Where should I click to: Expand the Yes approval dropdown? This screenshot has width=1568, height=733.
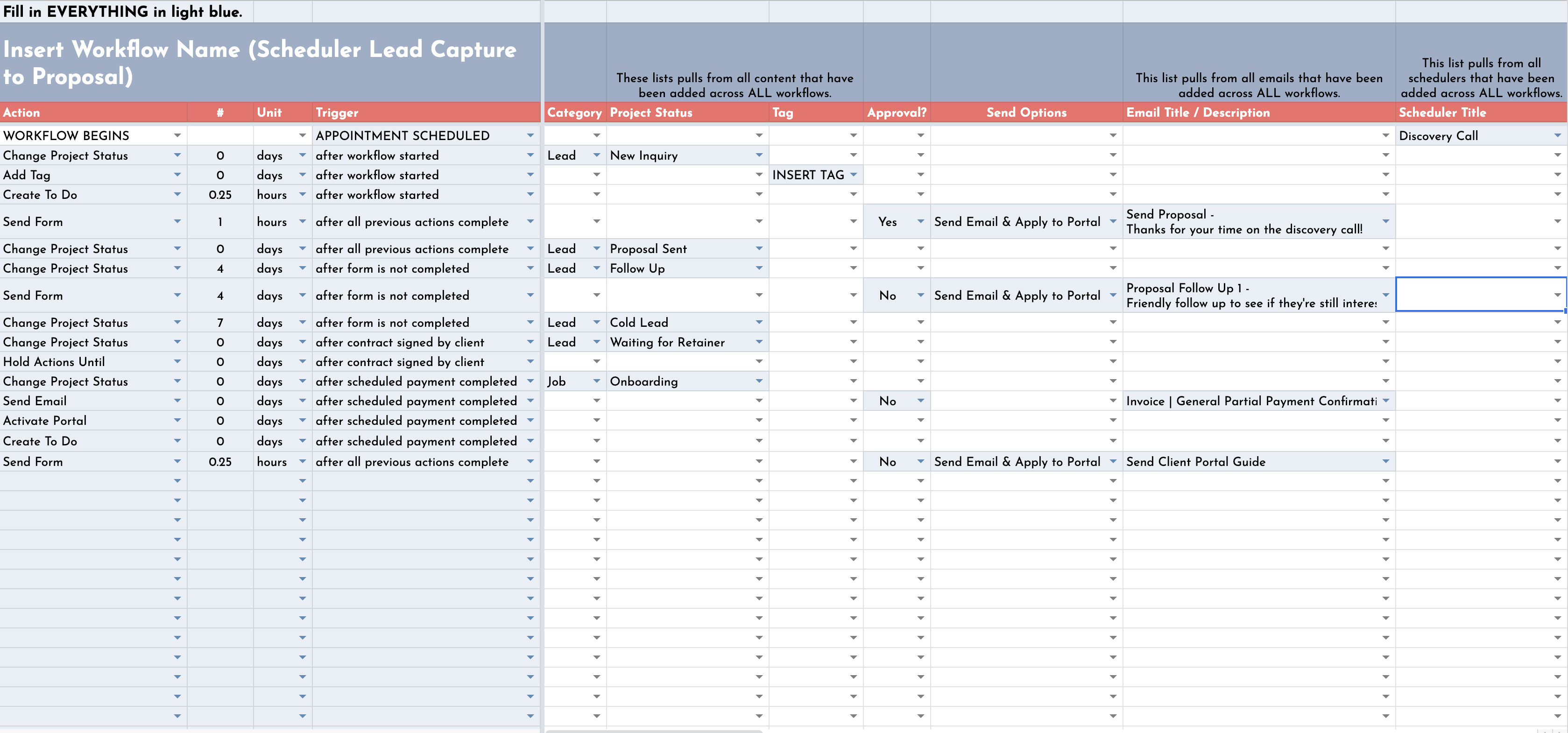pyautogui.click(x=920, y=222)
